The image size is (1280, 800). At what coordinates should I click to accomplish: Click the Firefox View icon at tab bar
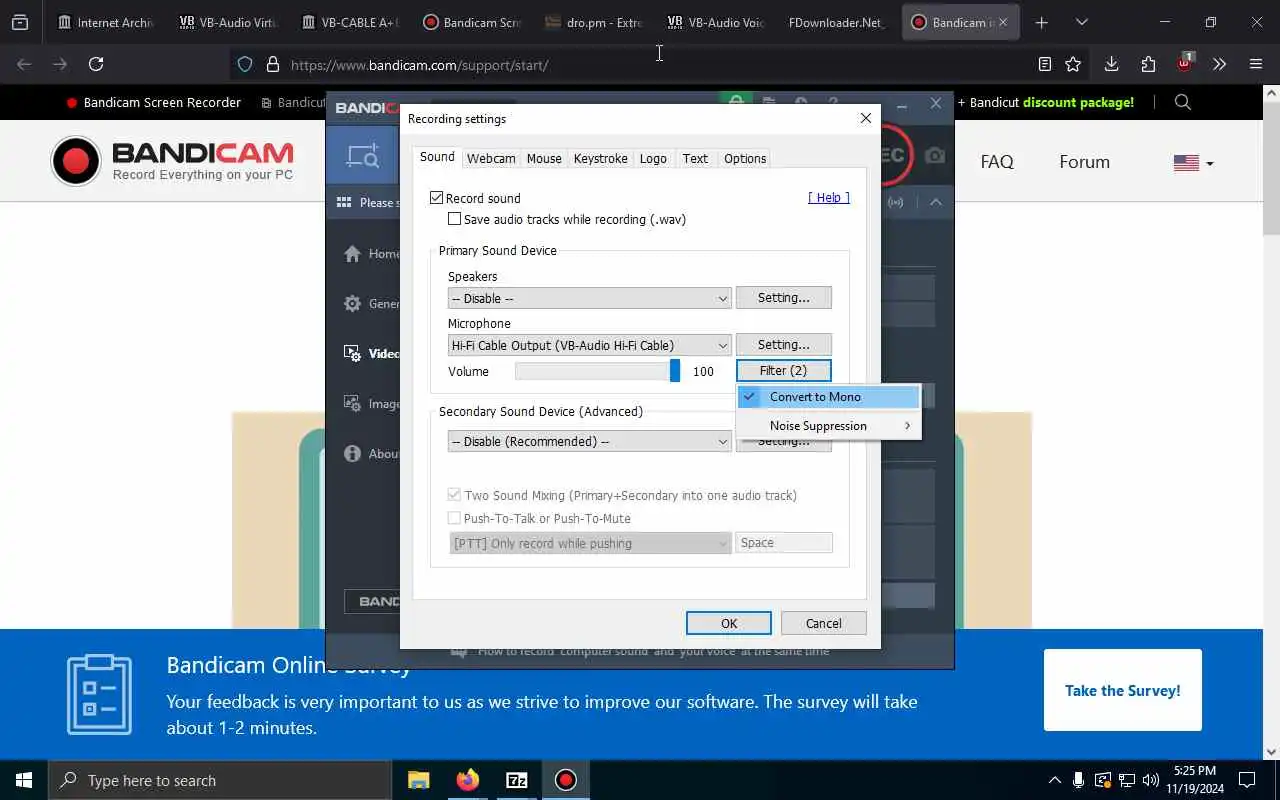point(20,22)
